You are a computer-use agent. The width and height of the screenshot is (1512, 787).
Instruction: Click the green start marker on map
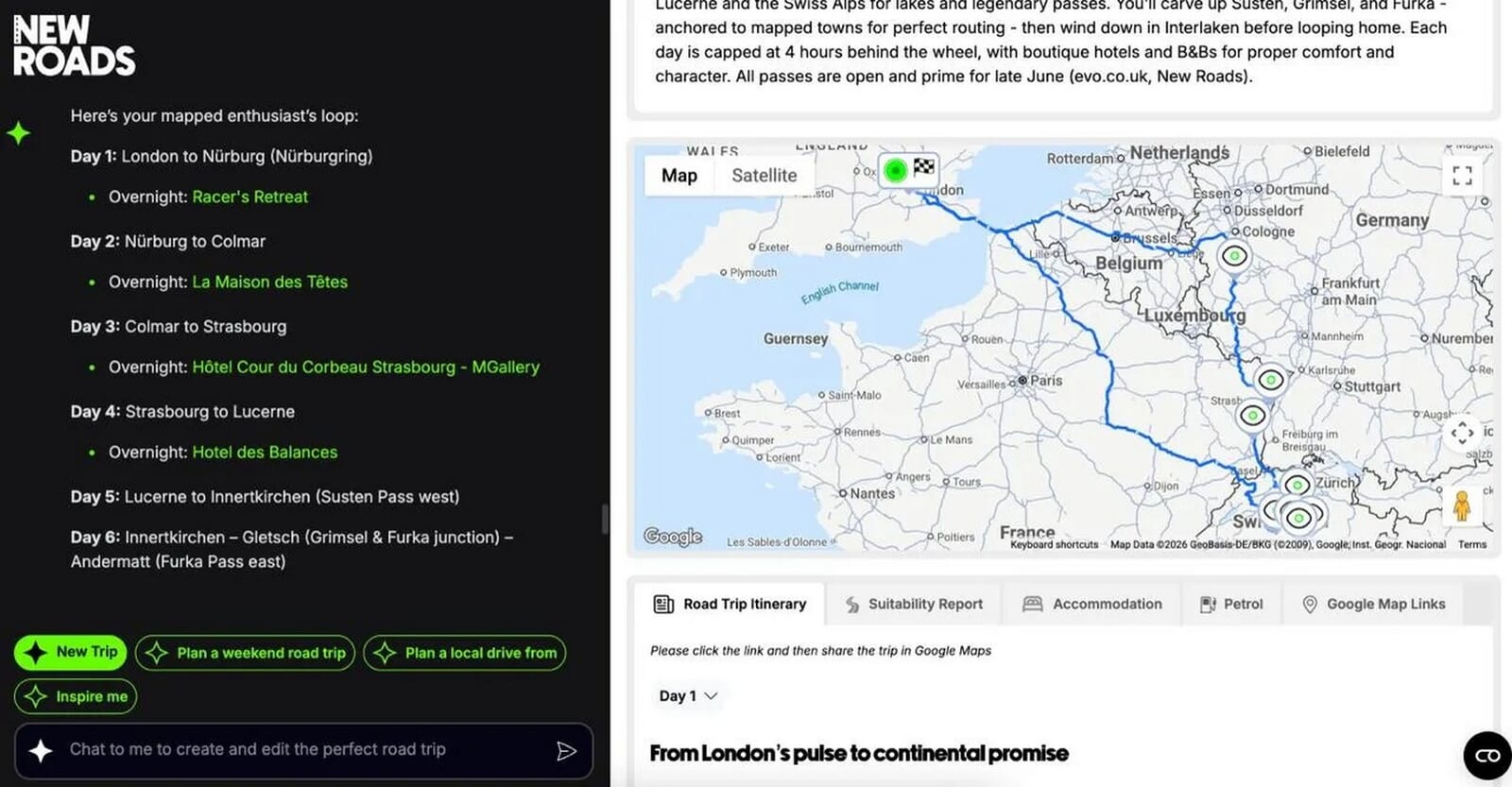point(895,170)
